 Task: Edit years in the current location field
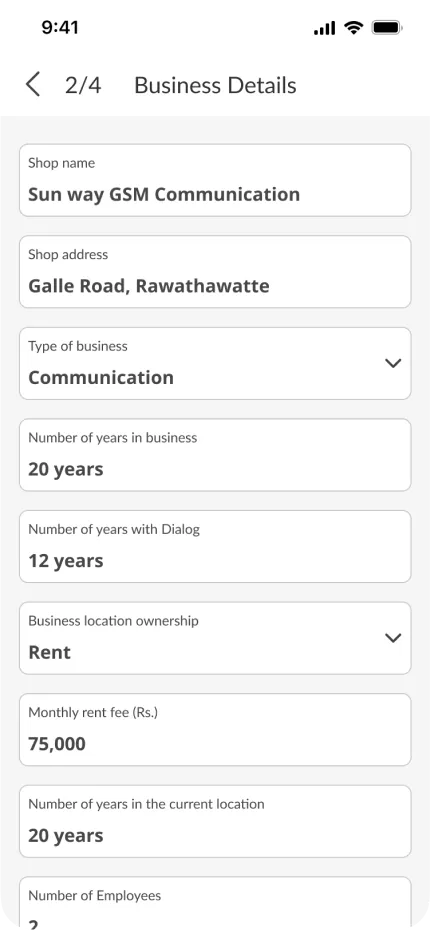pyautogui.click(x=215, y=821)
